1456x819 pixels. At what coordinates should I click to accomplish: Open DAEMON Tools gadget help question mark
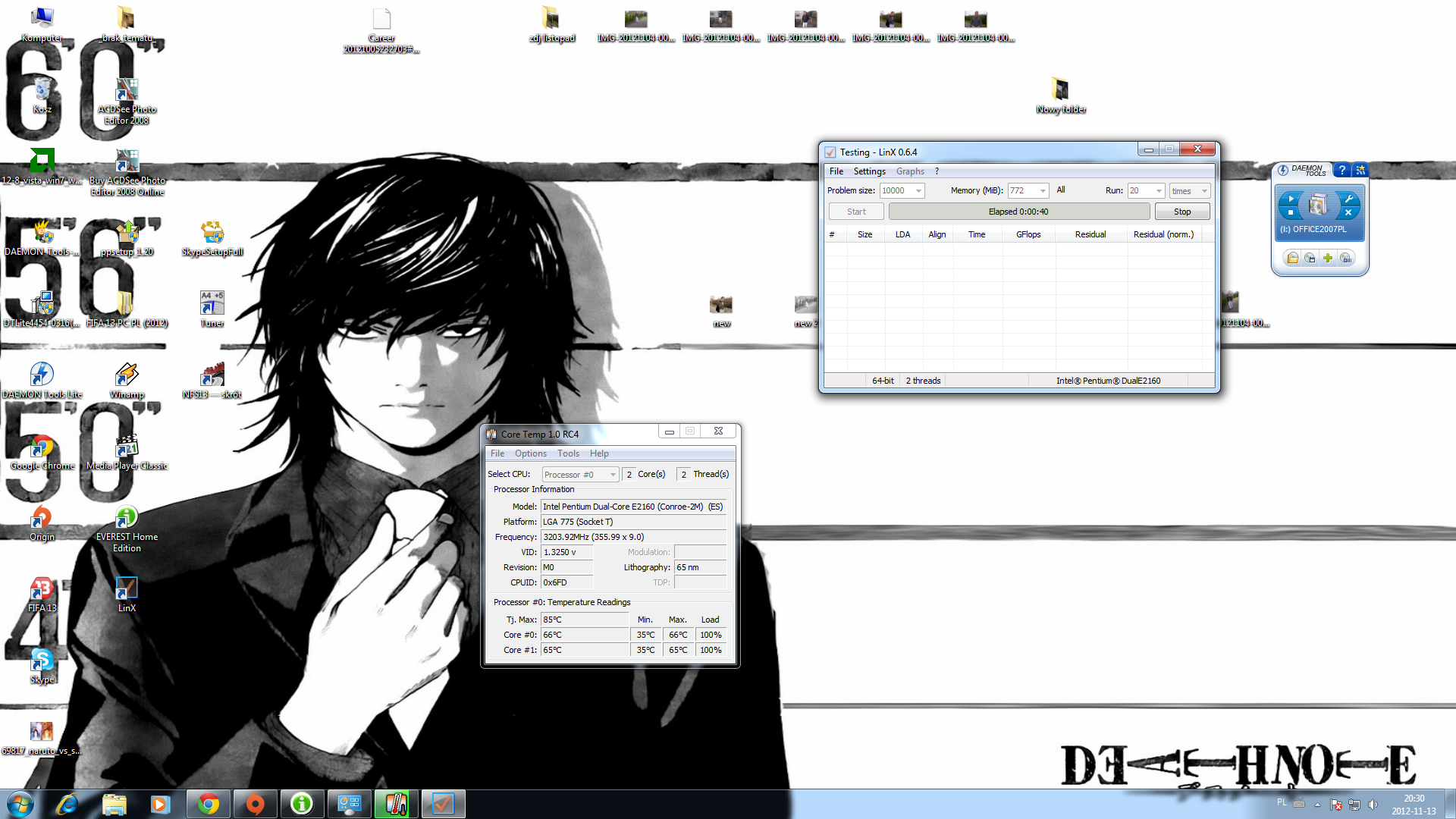coord(1341,170)
